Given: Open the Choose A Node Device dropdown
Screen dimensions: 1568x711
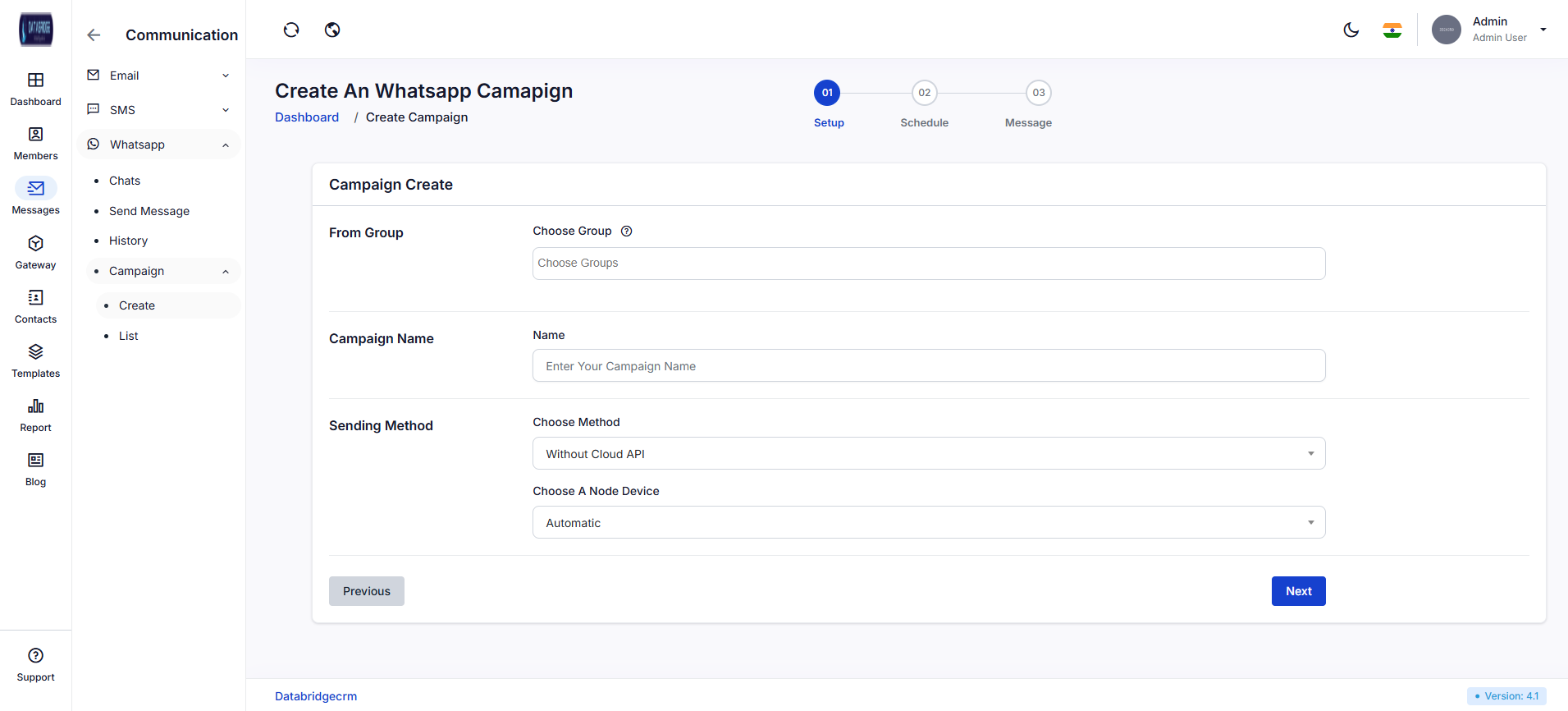Looking at the screenshot, I should (928, 523).
